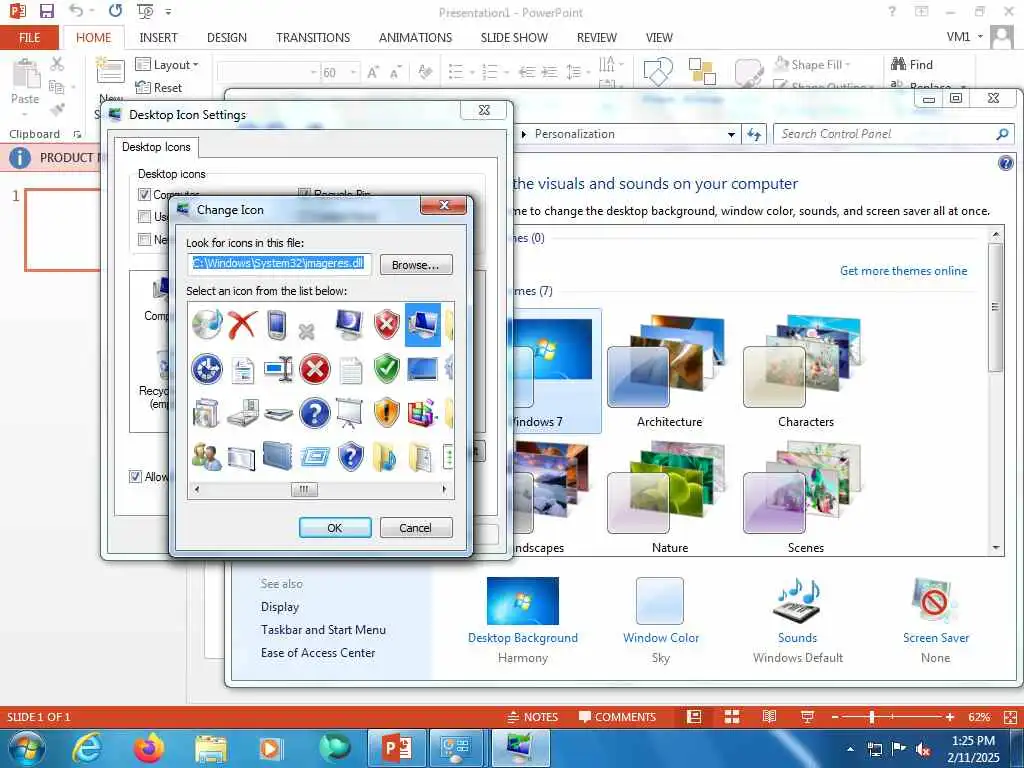Click Sounds icon in Personalization window
The width and height of the screenshot is (1024, 768).
pos(797,601)
